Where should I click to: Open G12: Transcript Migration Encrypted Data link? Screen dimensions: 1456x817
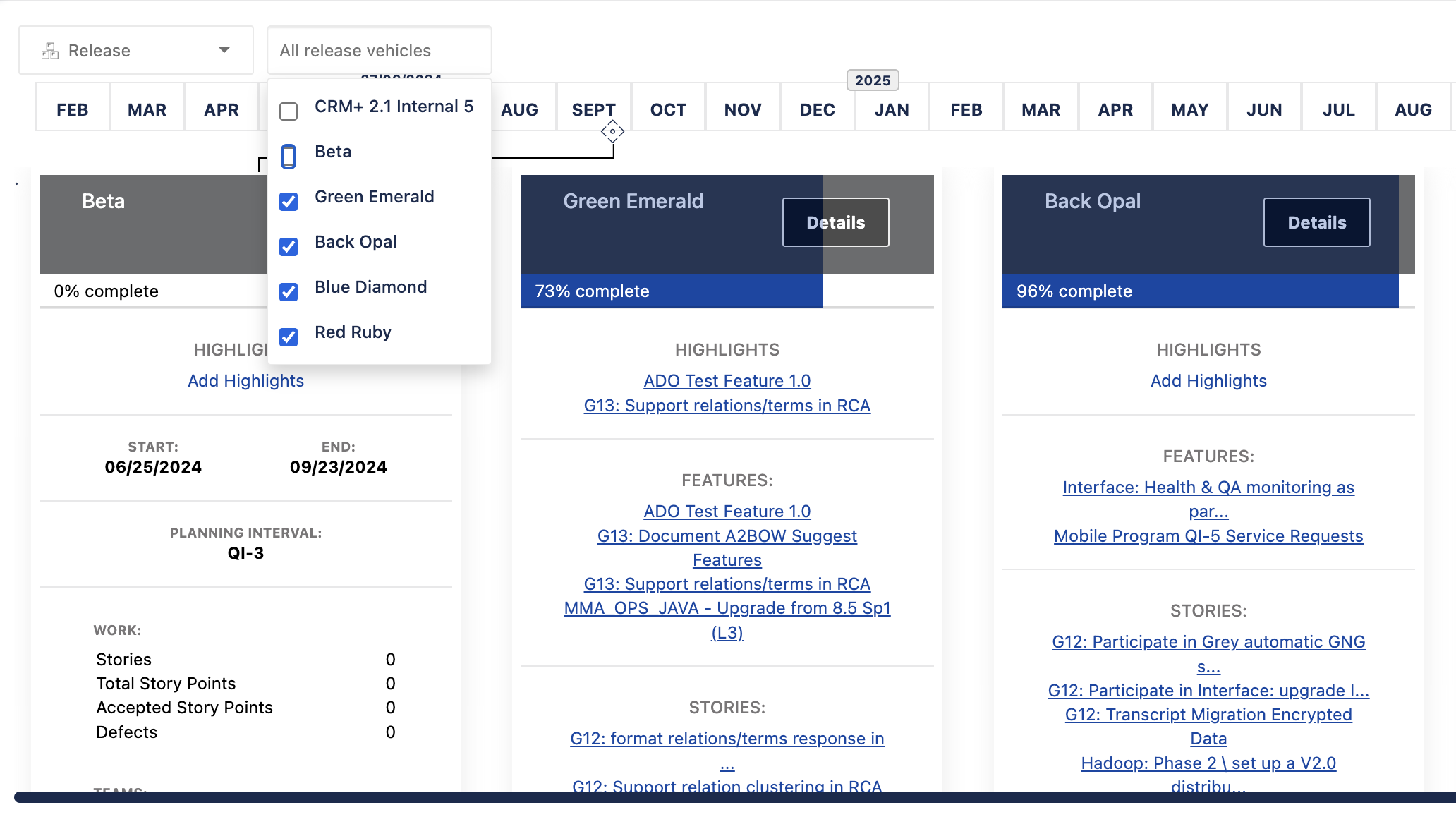[x=1208, y=727]
